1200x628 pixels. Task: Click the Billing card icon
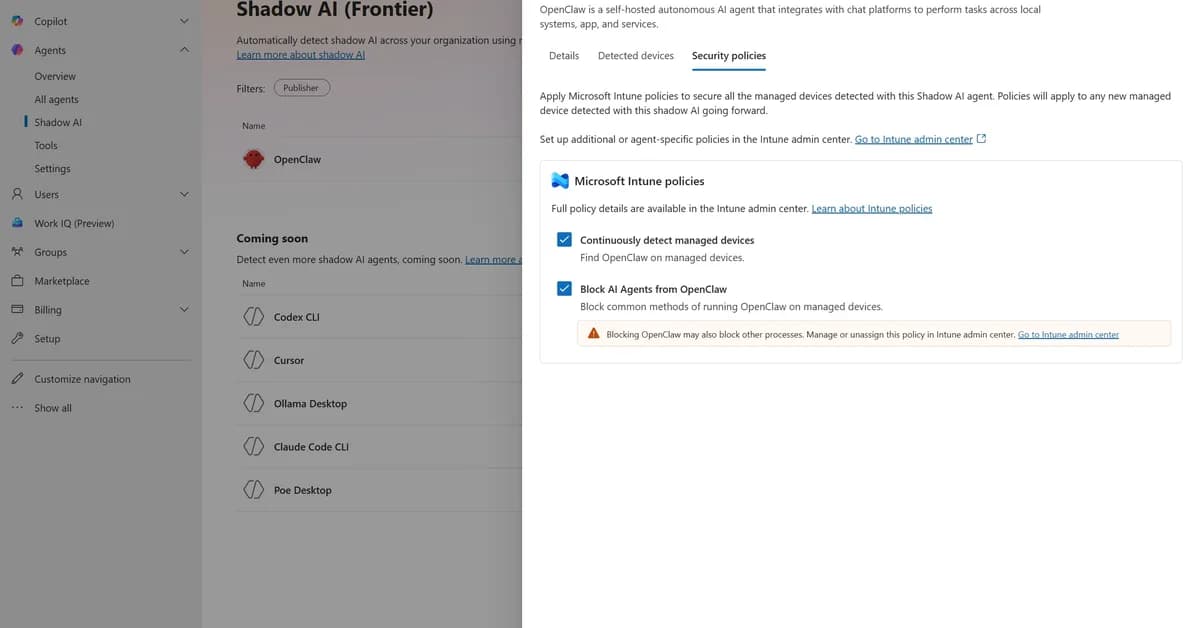pyautogui.click(x=17, y=310)
